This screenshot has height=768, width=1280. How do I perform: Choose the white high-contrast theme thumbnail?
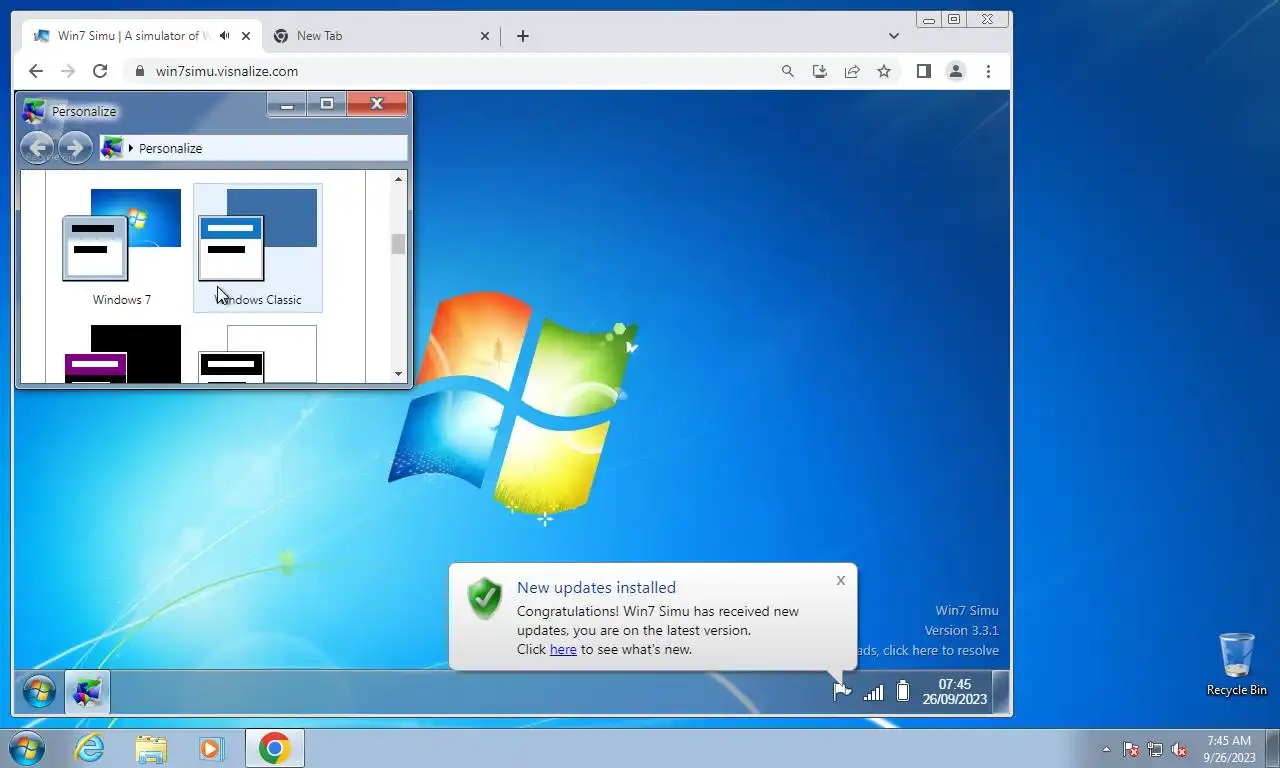258,354
